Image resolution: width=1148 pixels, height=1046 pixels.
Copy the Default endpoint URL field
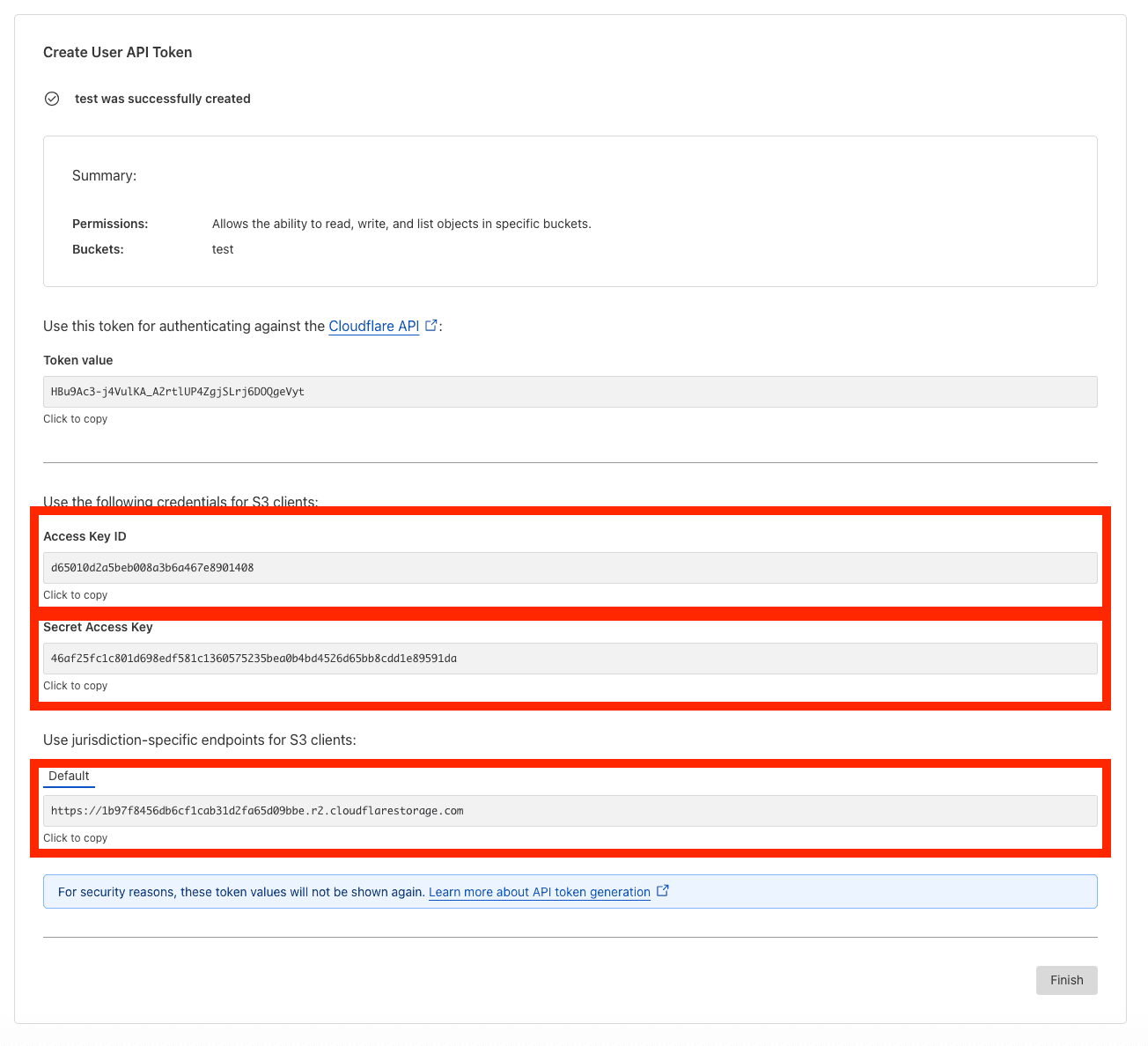[x=570, y=811]
